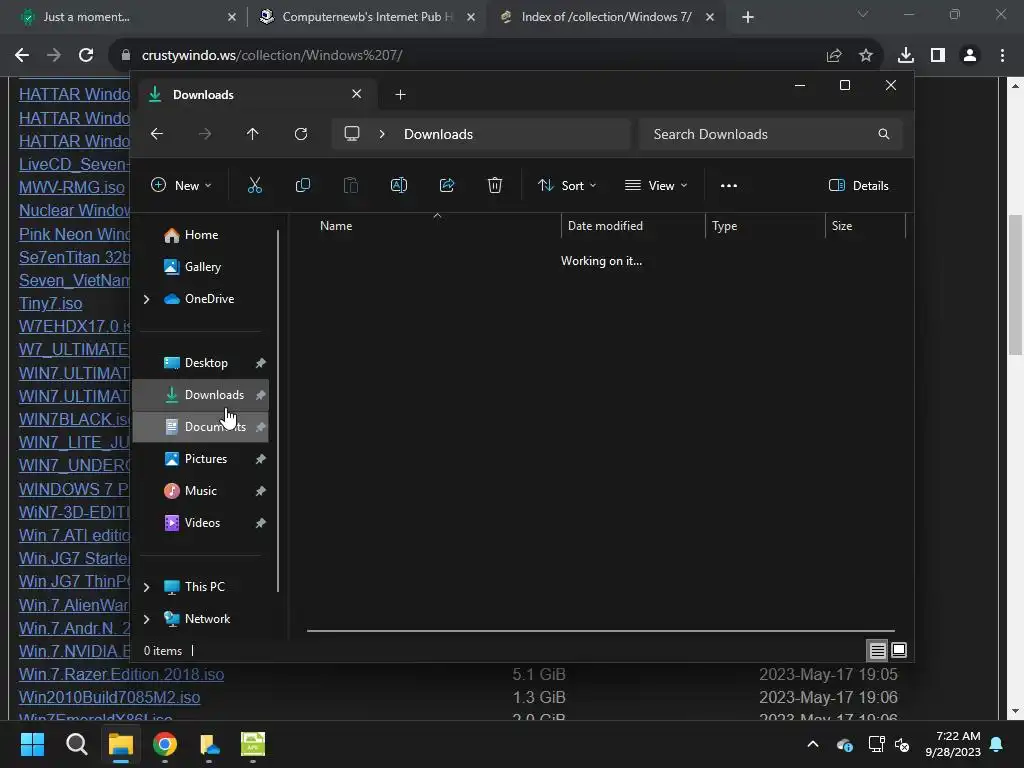
Task: Click the breadcrumb chevron before Downloads
Action: tap(382, 134)
